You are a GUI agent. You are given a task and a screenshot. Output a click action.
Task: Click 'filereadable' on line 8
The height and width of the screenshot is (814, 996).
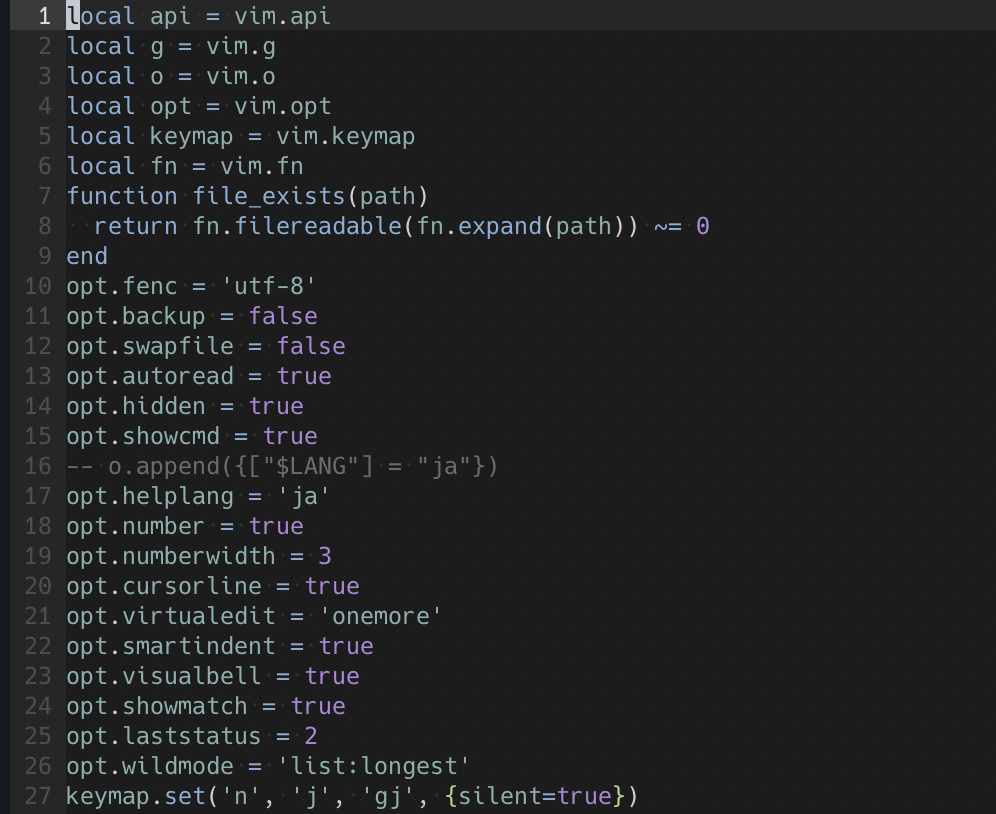(318, 226)
